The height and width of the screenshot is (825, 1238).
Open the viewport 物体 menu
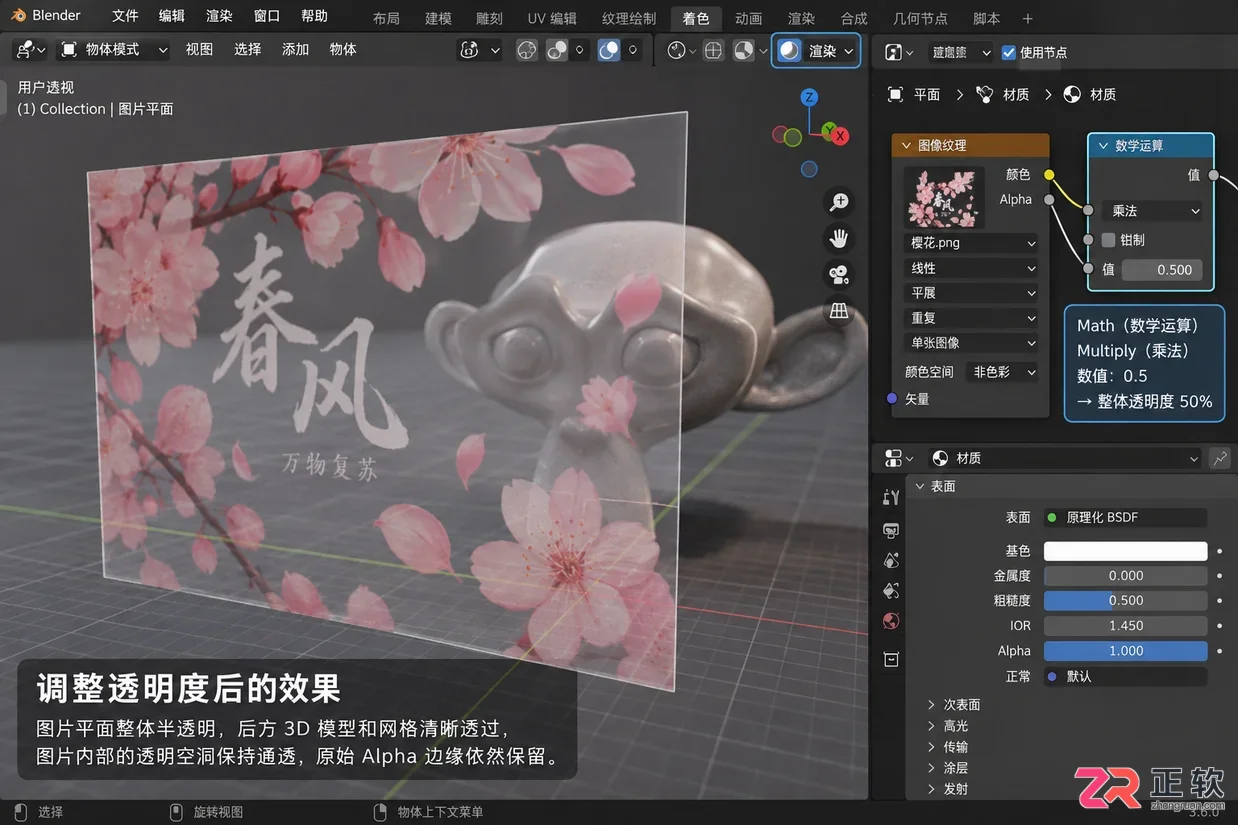pos(343,49)
